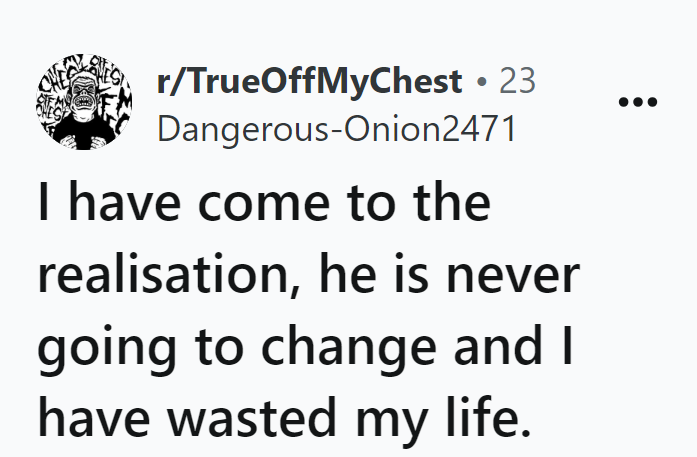Click the "23" post age indicator
The image size is (697, 457).
(517, 81)
